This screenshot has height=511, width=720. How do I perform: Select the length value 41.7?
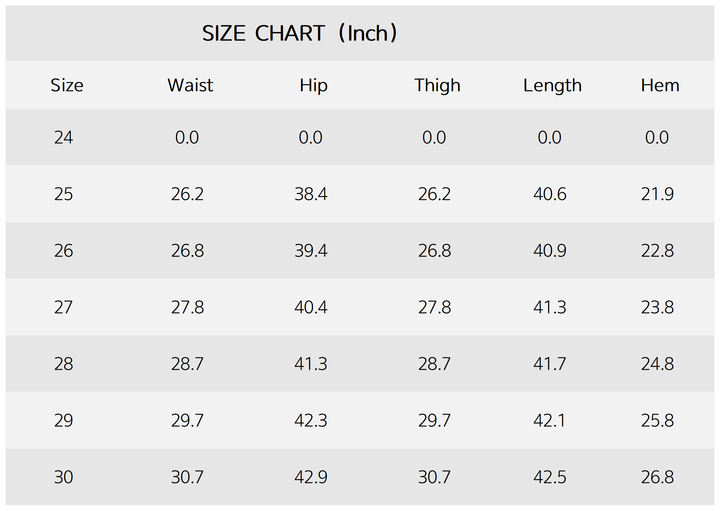(x=550, y=365)
